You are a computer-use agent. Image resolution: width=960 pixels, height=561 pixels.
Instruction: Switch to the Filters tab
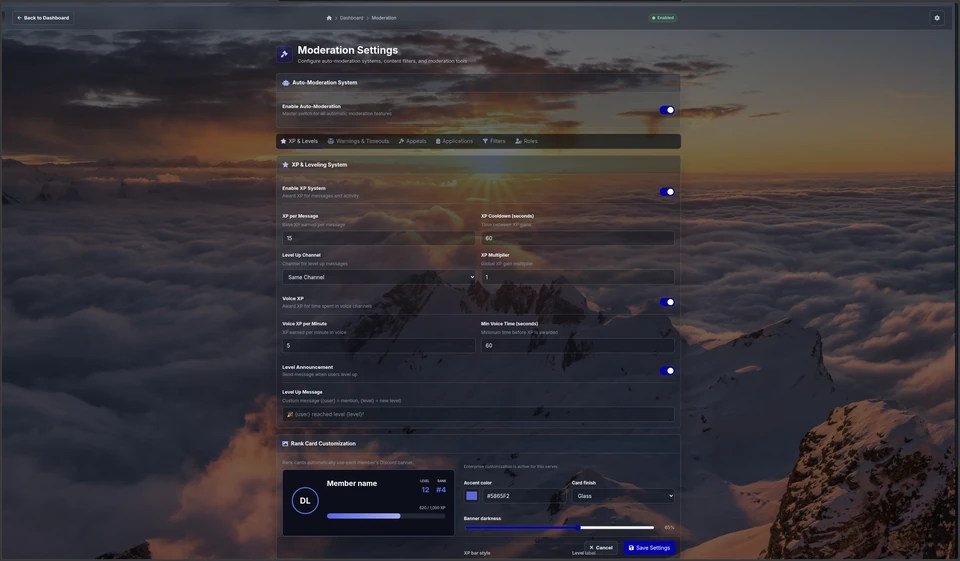pos(494,141)
